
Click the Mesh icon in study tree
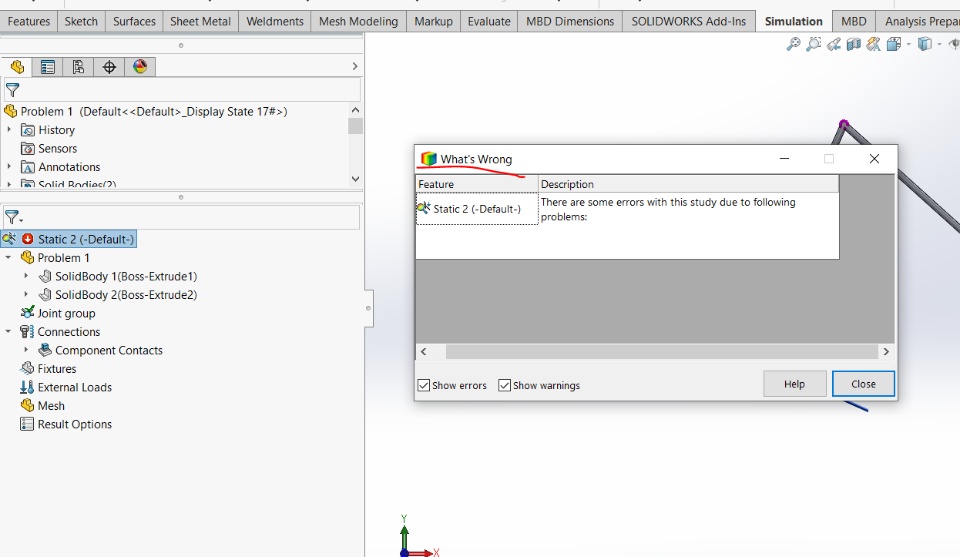click(27, 405)
